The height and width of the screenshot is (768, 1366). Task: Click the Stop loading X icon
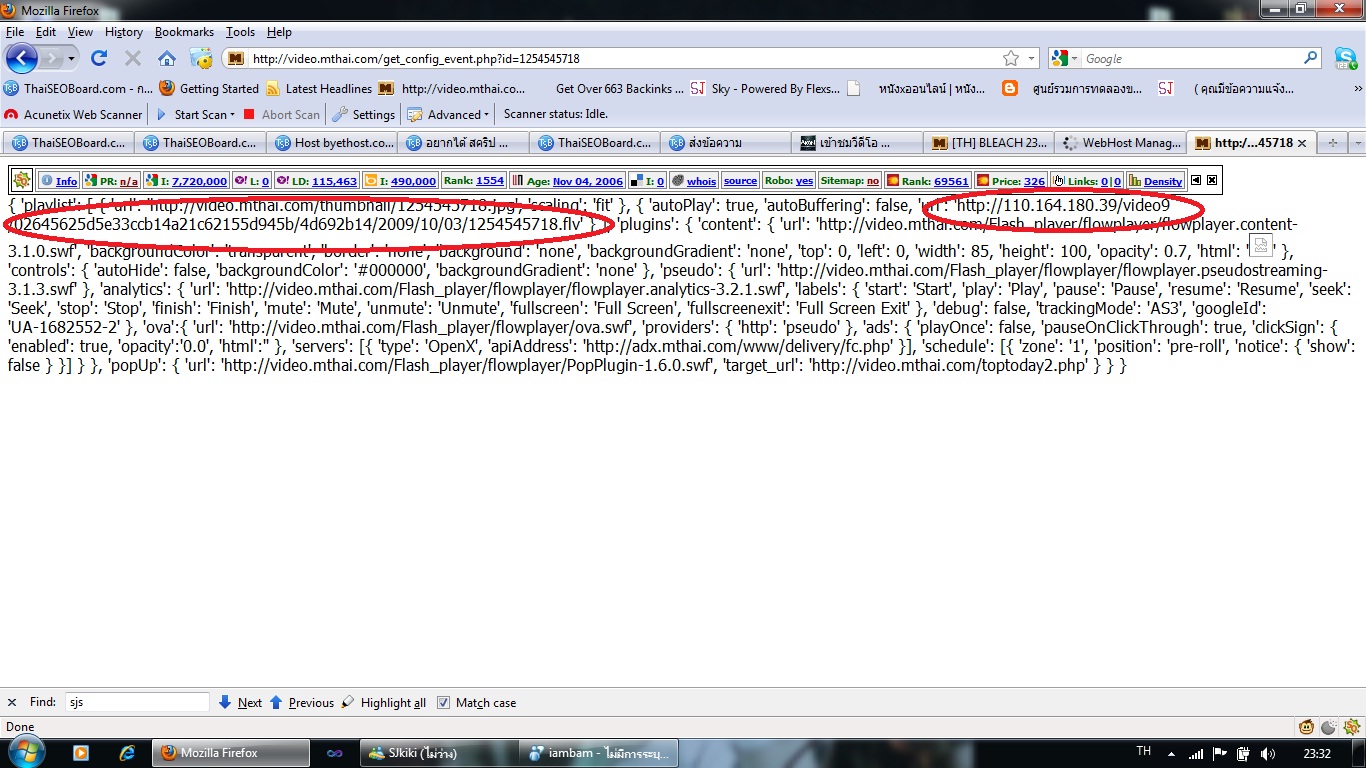click(132, 58)
